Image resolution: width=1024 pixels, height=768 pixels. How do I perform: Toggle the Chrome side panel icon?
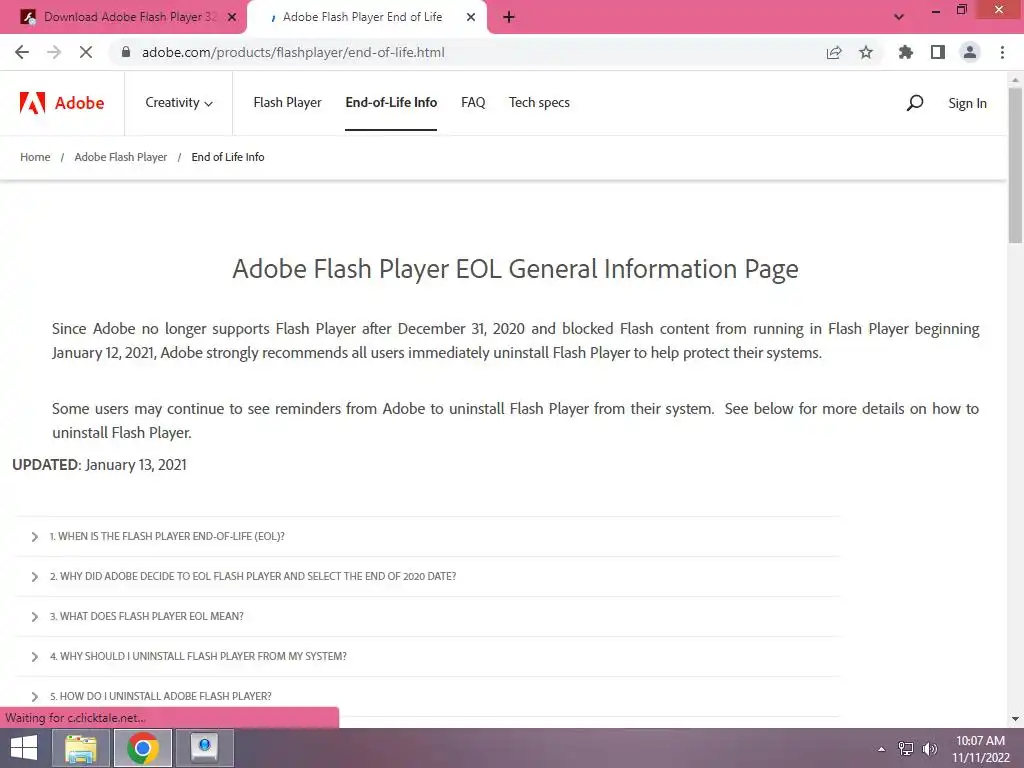[938, 53]
